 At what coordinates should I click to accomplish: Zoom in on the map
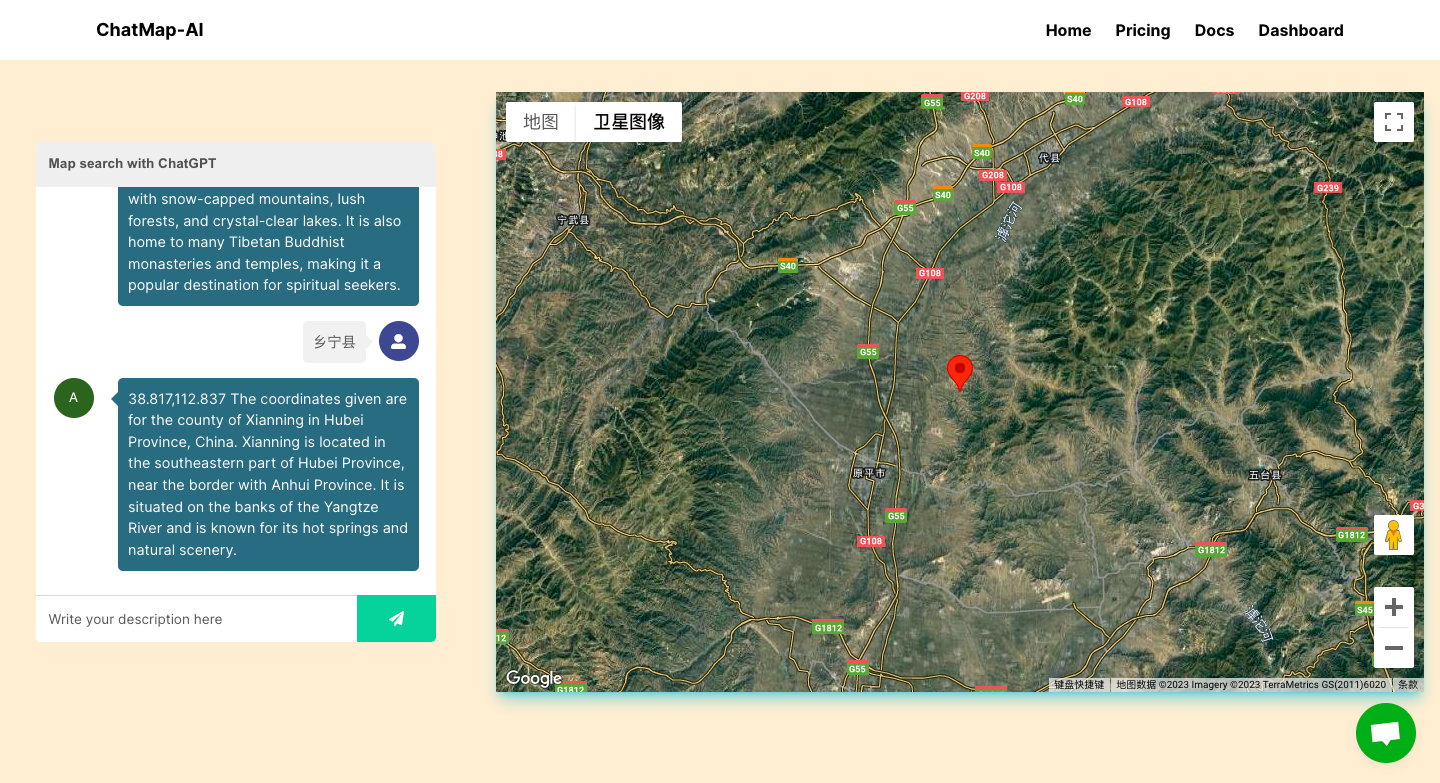(x=1394, y=607)
